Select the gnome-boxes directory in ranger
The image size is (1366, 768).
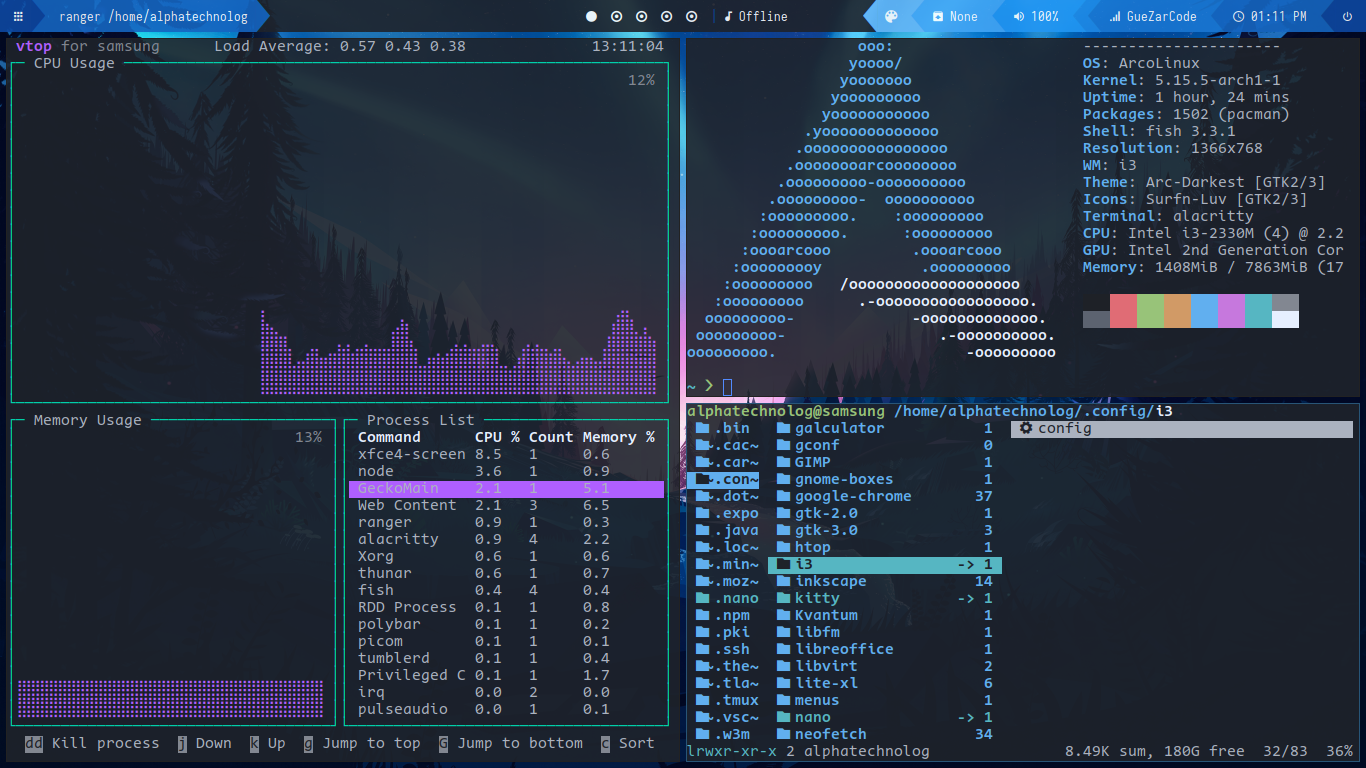(x=885, y=479)
